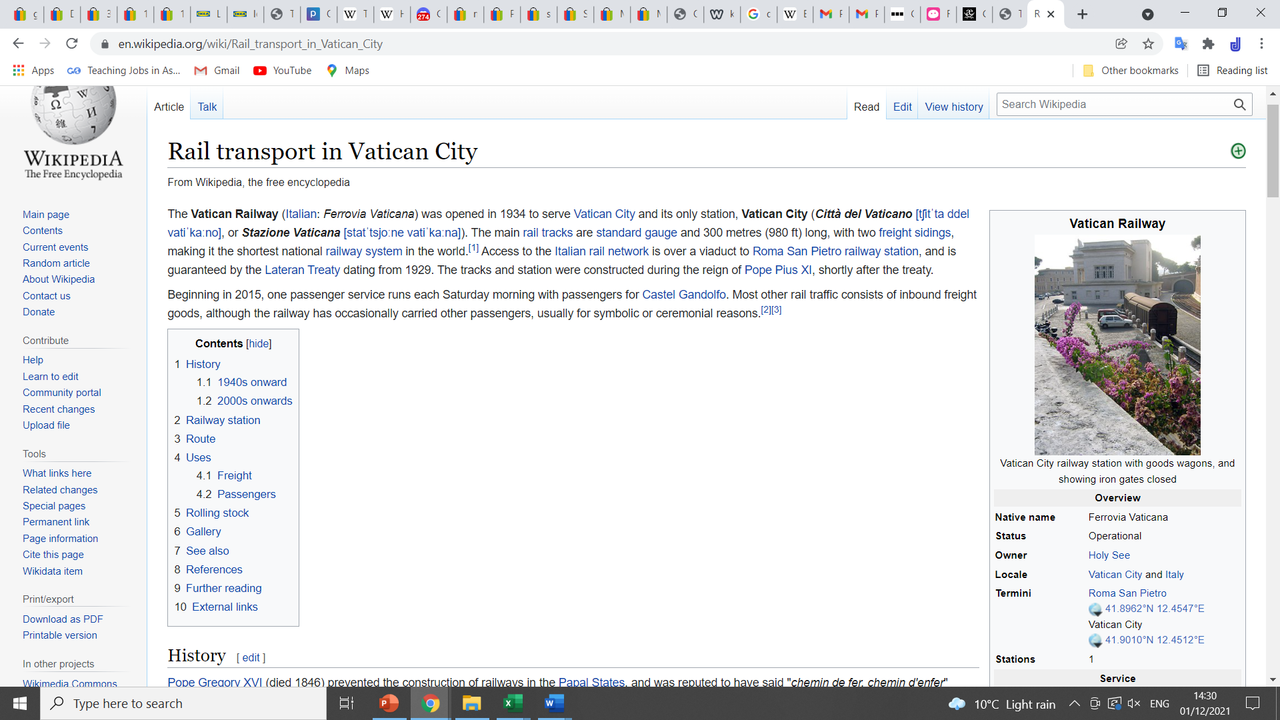Open the Apps grid in the bookmarks bar
Image resolution: width=1280 pixels, height=720 pixels.
click(33, 71)
